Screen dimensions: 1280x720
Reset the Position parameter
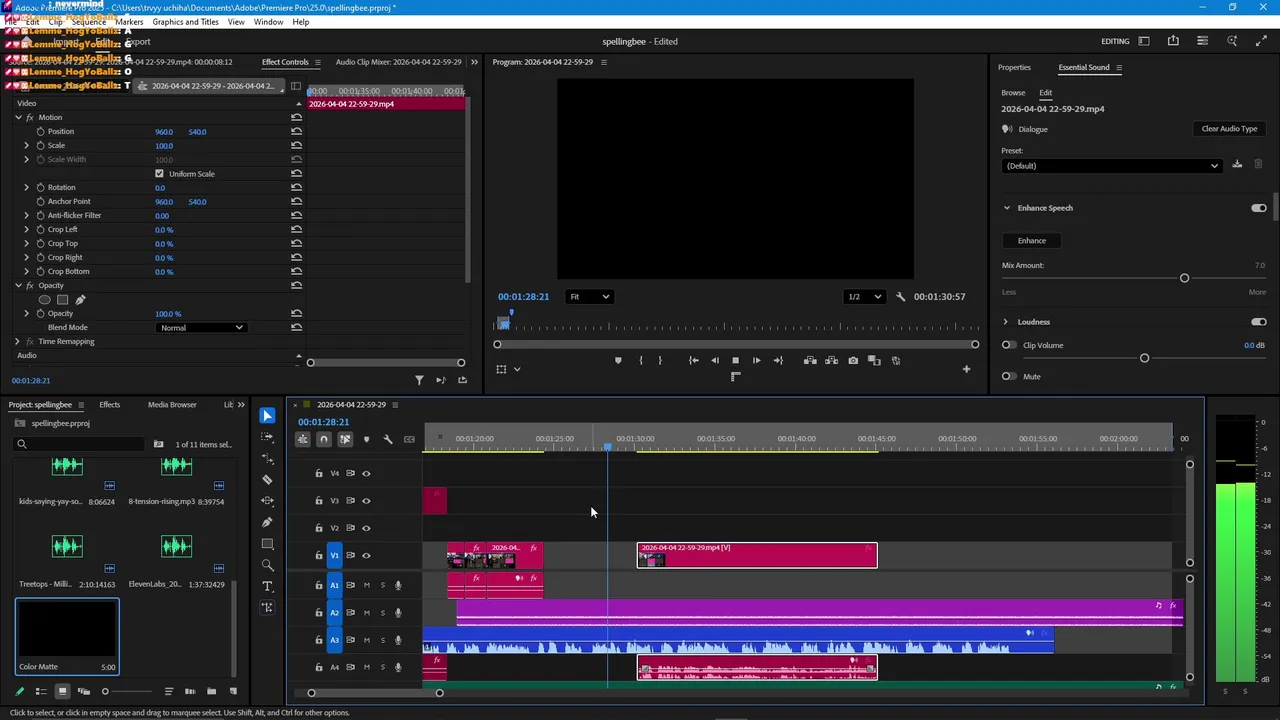click(296, 131)
